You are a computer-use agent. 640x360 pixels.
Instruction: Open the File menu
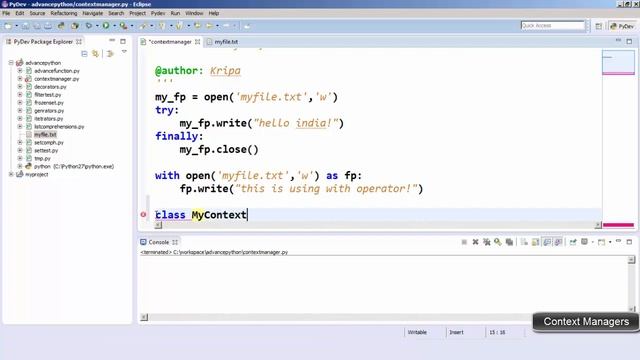[6, 13]
